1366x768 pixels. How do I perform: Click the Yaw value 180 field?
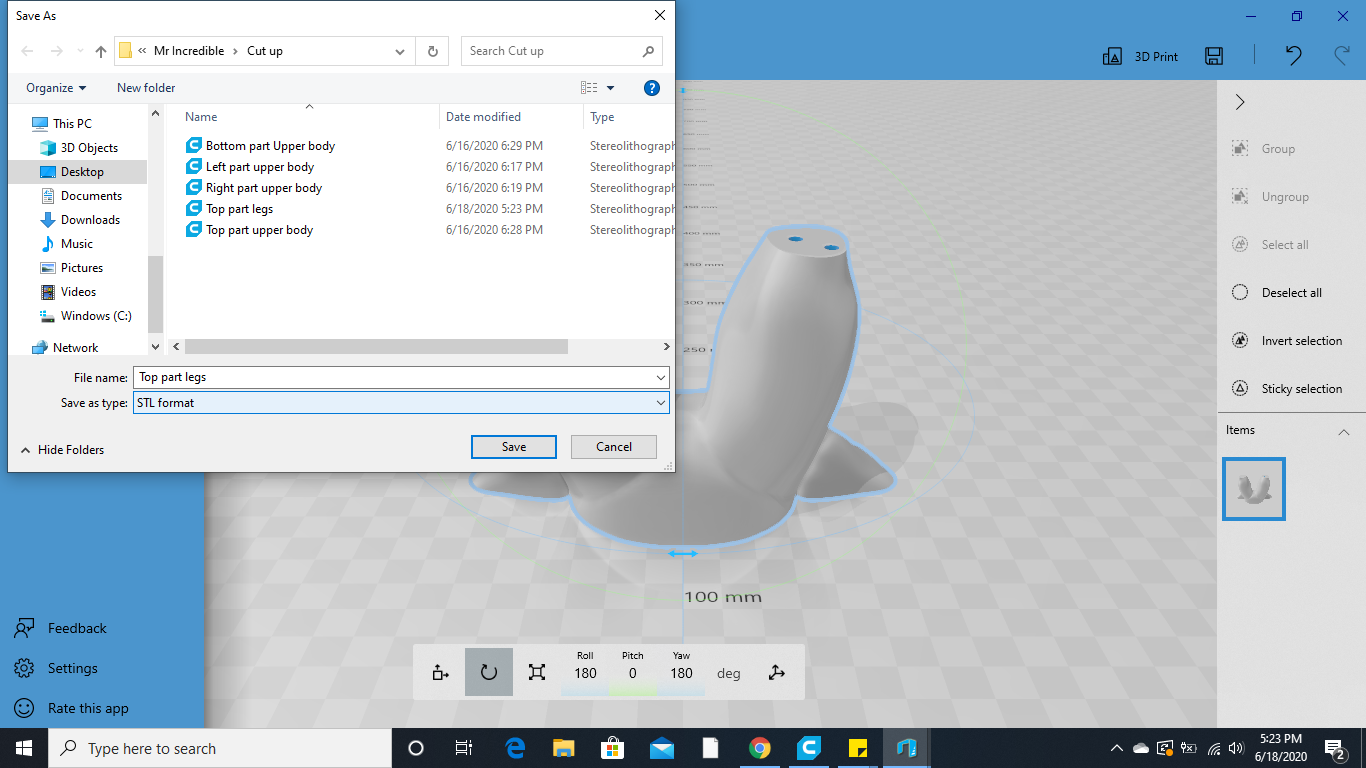point(682,673)
